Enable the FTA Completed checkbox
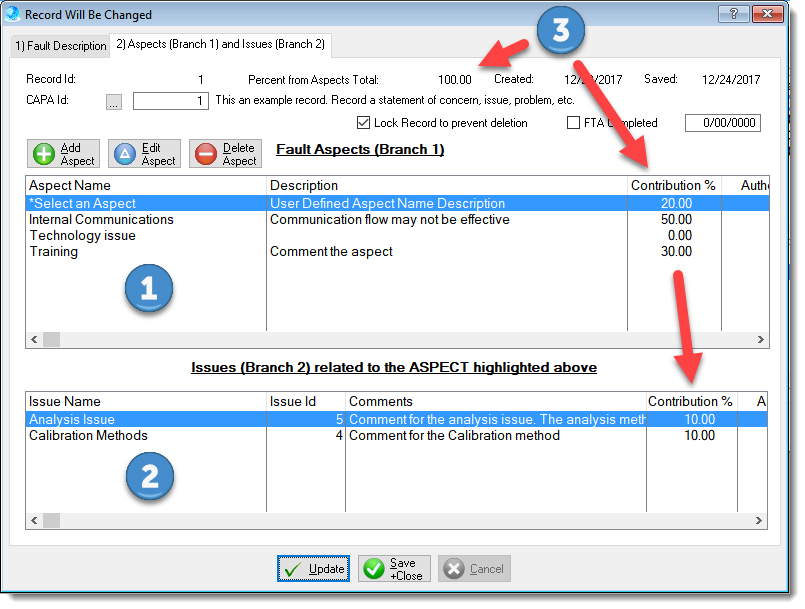 [x=573, y=123]
